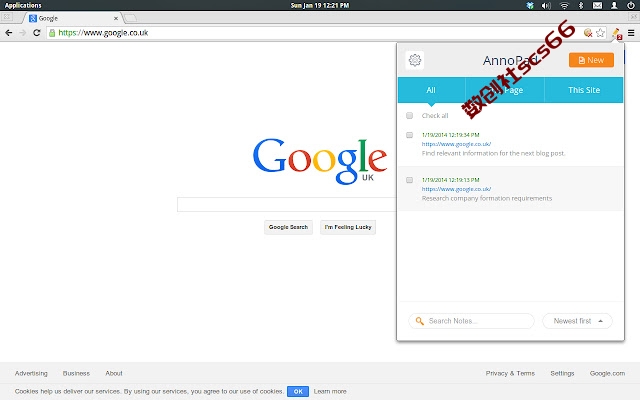Viewport: 640px width, 400px height.
Task: Go back with browser back arrow
Action: click(x=9, y=33)
